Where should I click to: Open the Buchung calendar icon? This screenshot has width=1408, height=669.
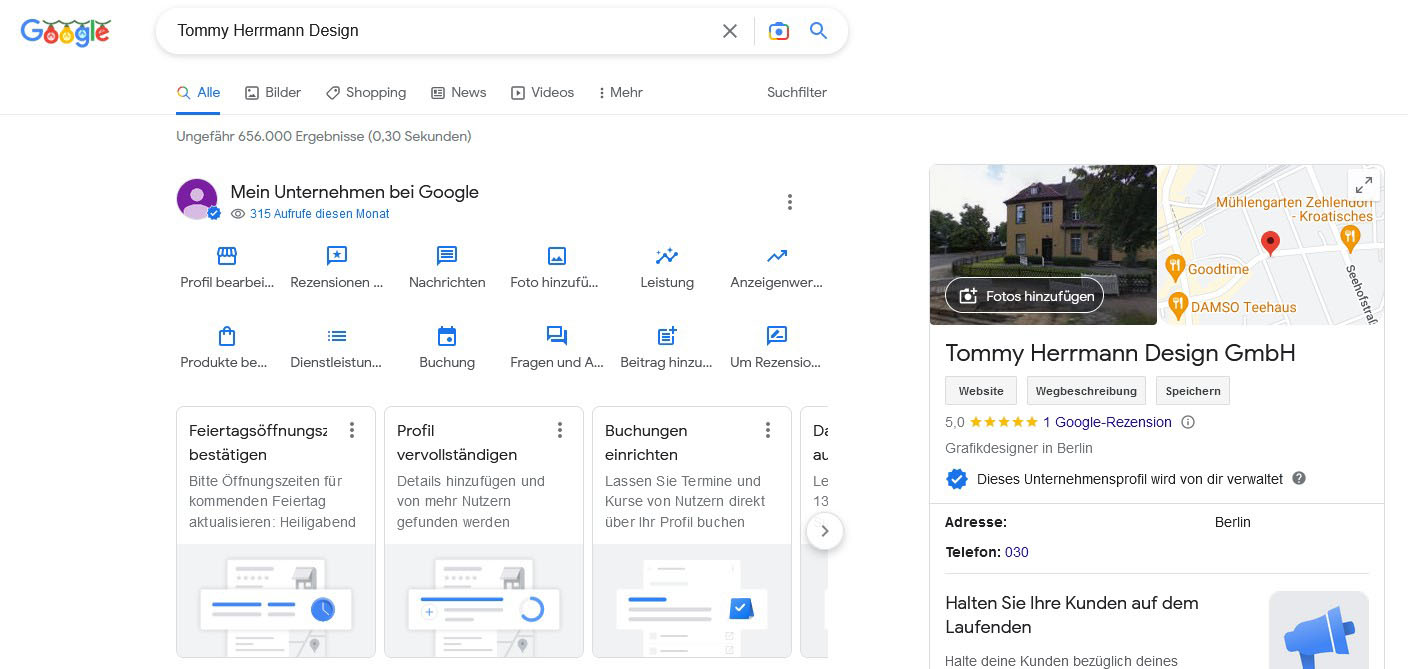click(447, 336)
